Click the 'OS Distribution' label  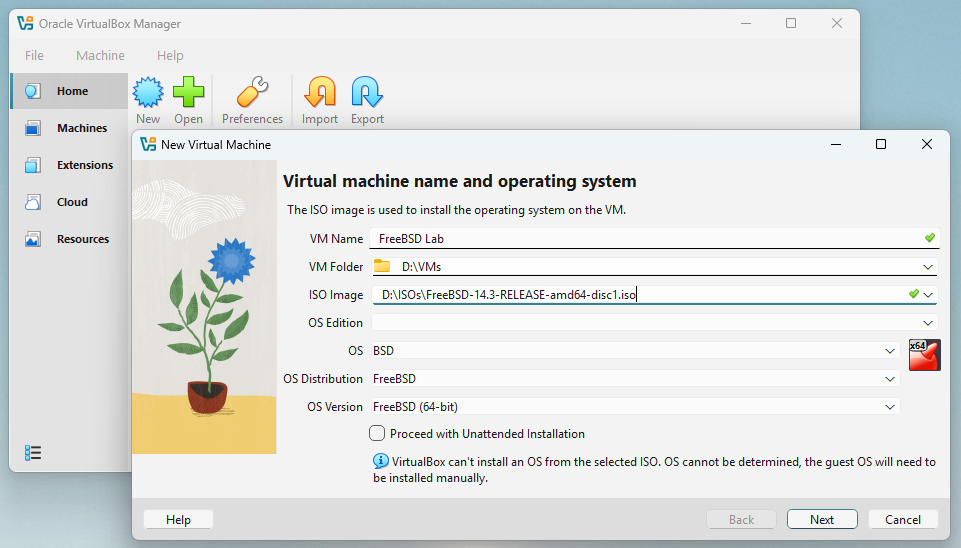[323, 379]
